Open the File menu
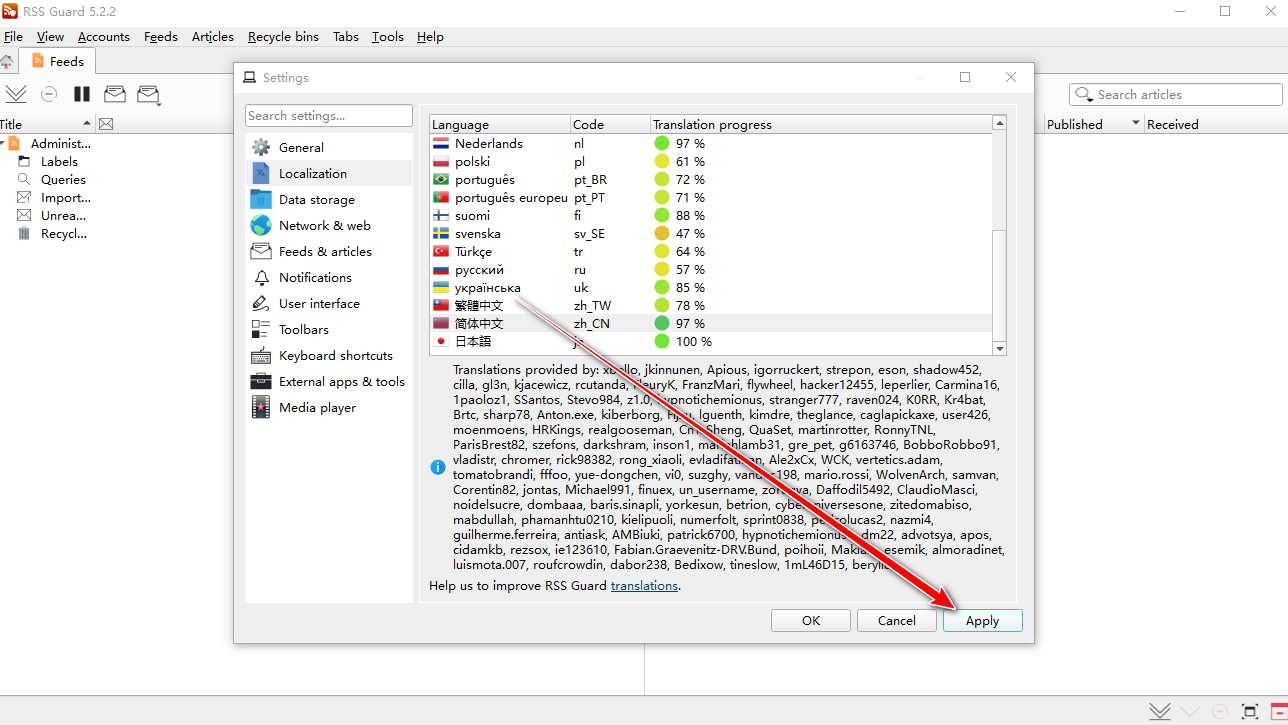This screenshot has width=1288, height=725. point(13,37)
